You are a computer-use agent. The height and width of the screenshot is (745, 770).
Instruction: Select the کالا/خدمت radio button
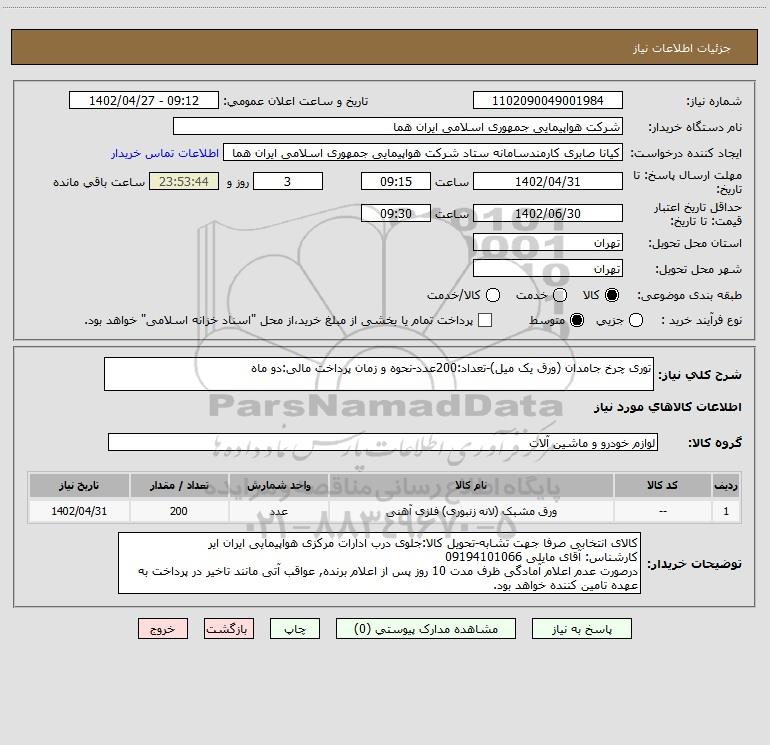[x=493, y=295]
